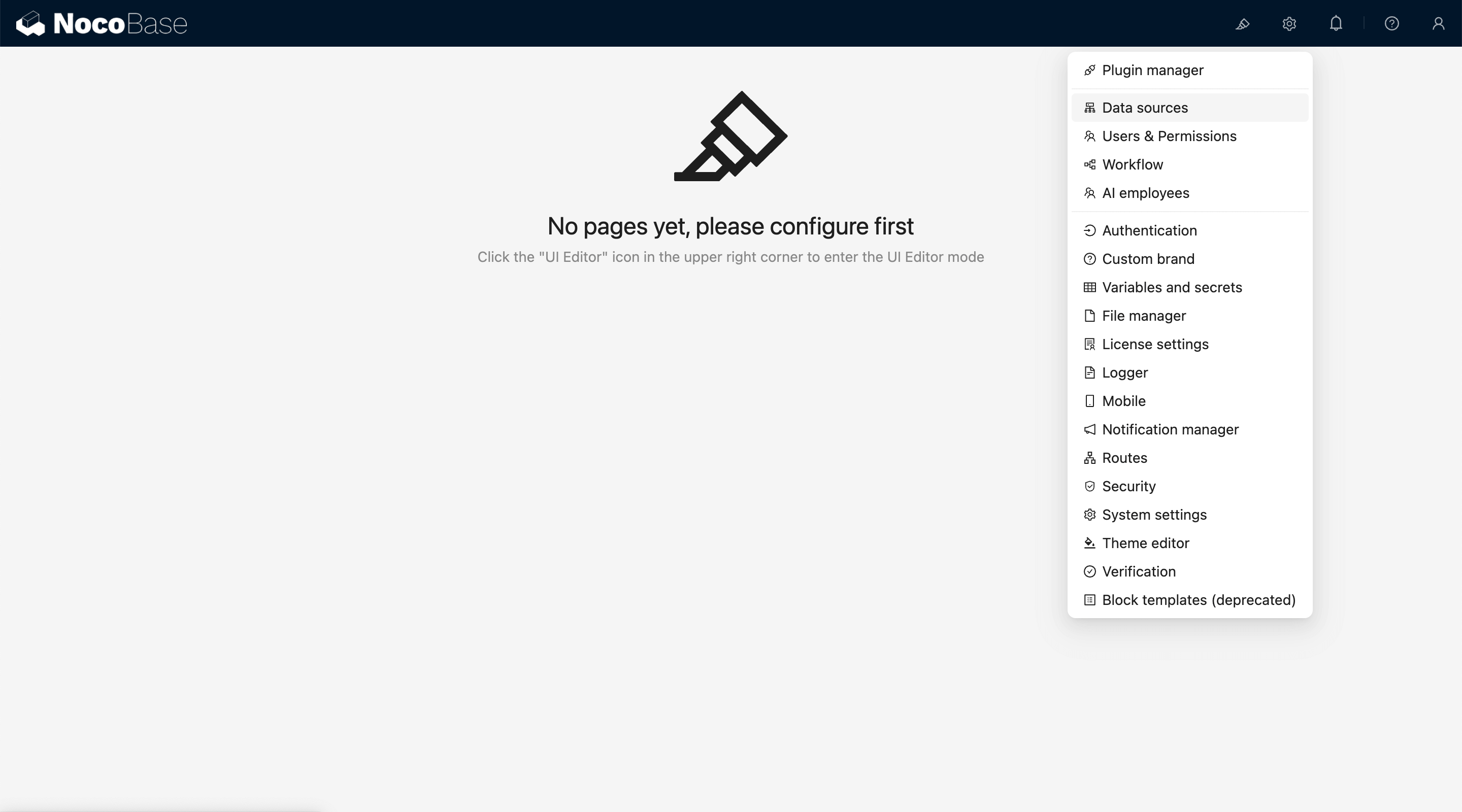Open the Theme editor entry

click(x=1145, y=543)
